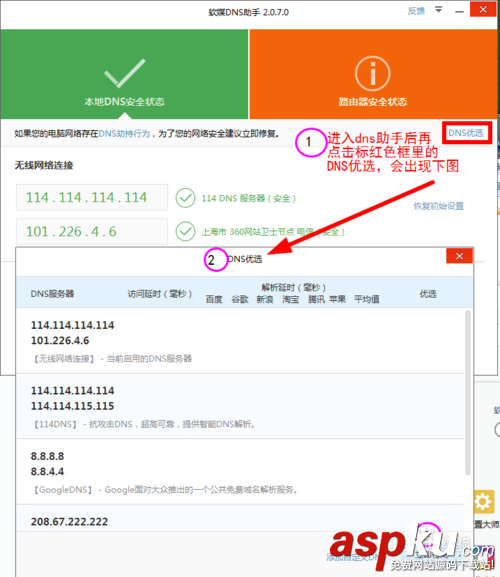Open the 反馈 feedback link
Image resolution: width=500 pixels, height=577 pixels.
click(416, 11)
